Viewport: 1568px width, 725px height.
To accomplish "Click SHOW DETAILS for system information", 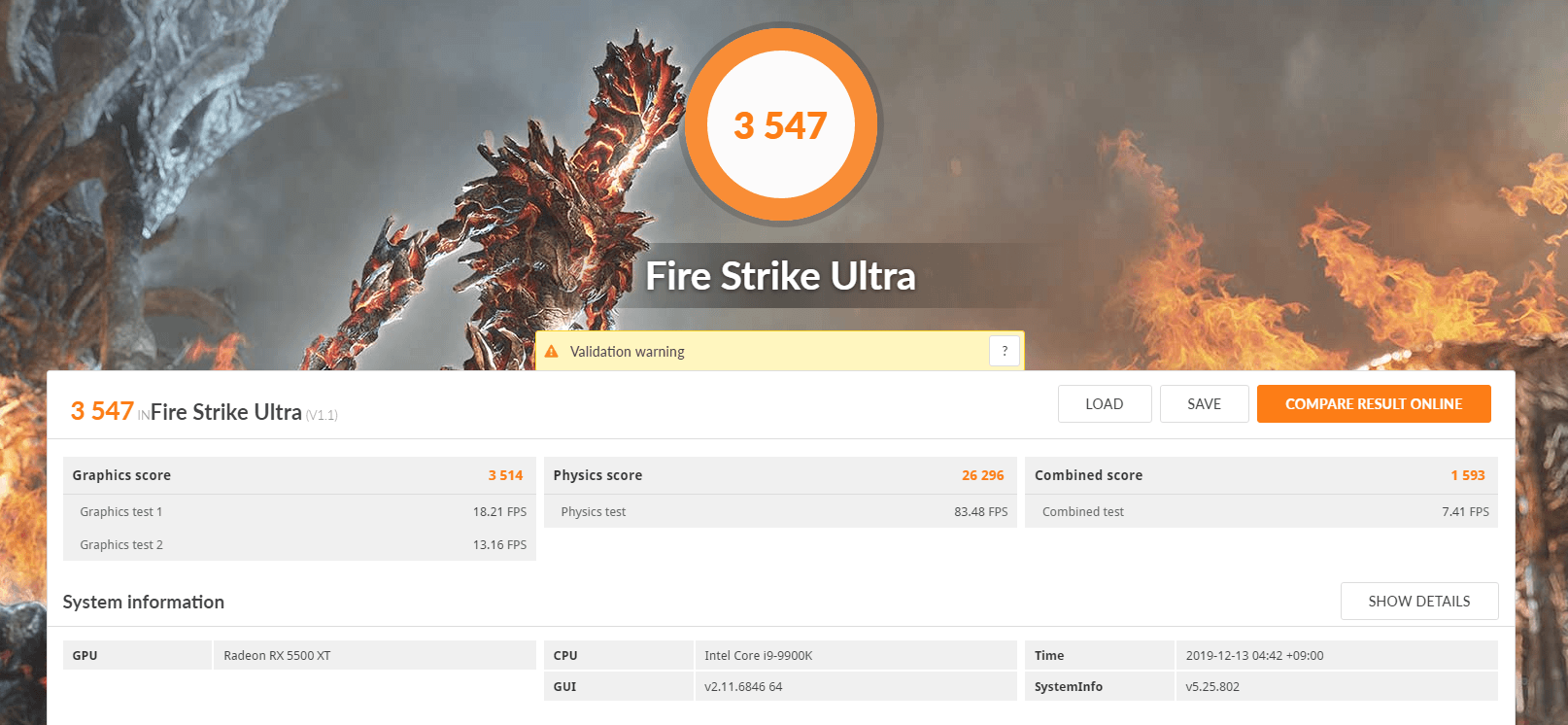I will [1419, 602].
